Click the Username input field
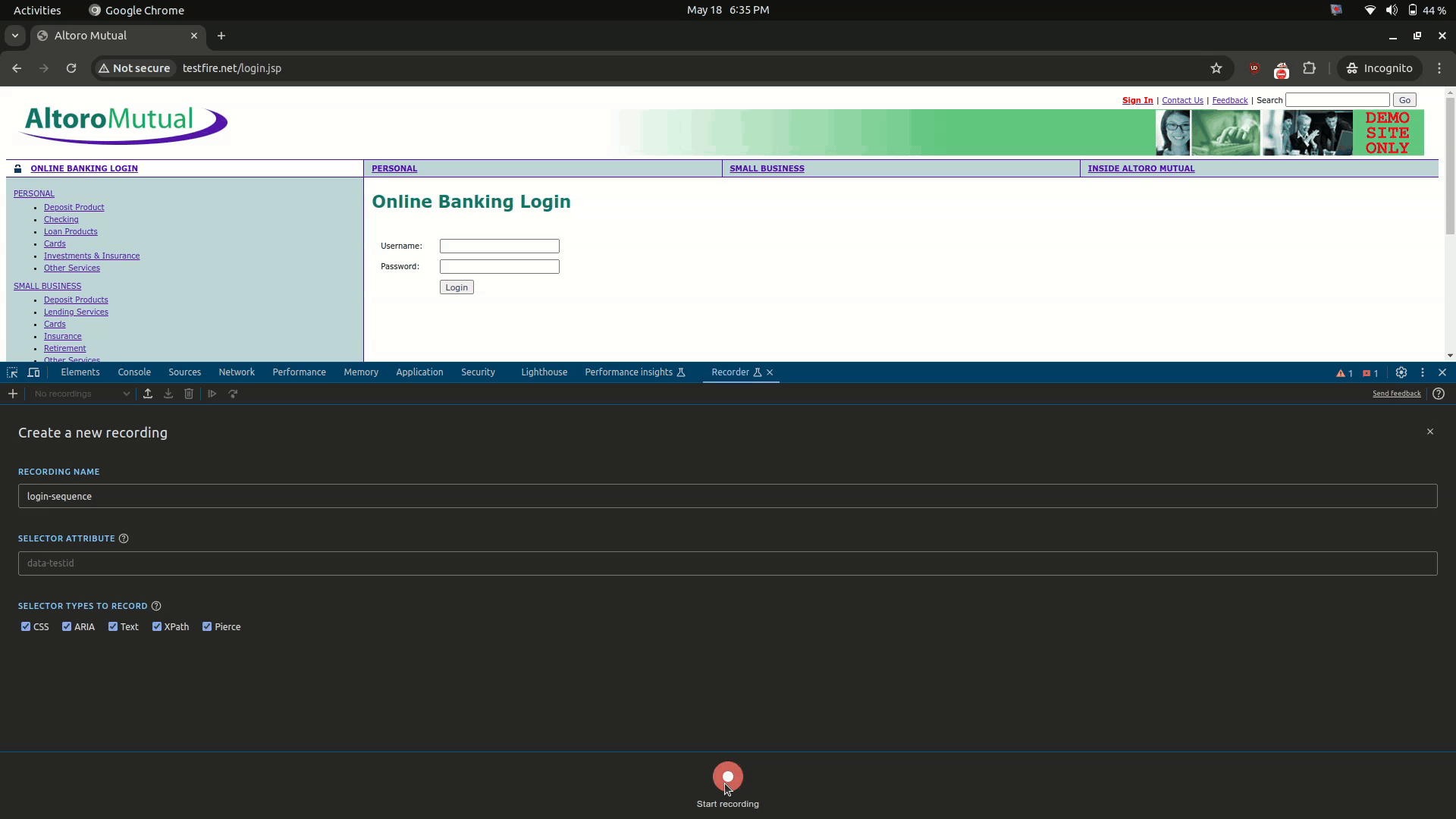1456x819 pixels. pyautogui.click(x=500, y=246)
